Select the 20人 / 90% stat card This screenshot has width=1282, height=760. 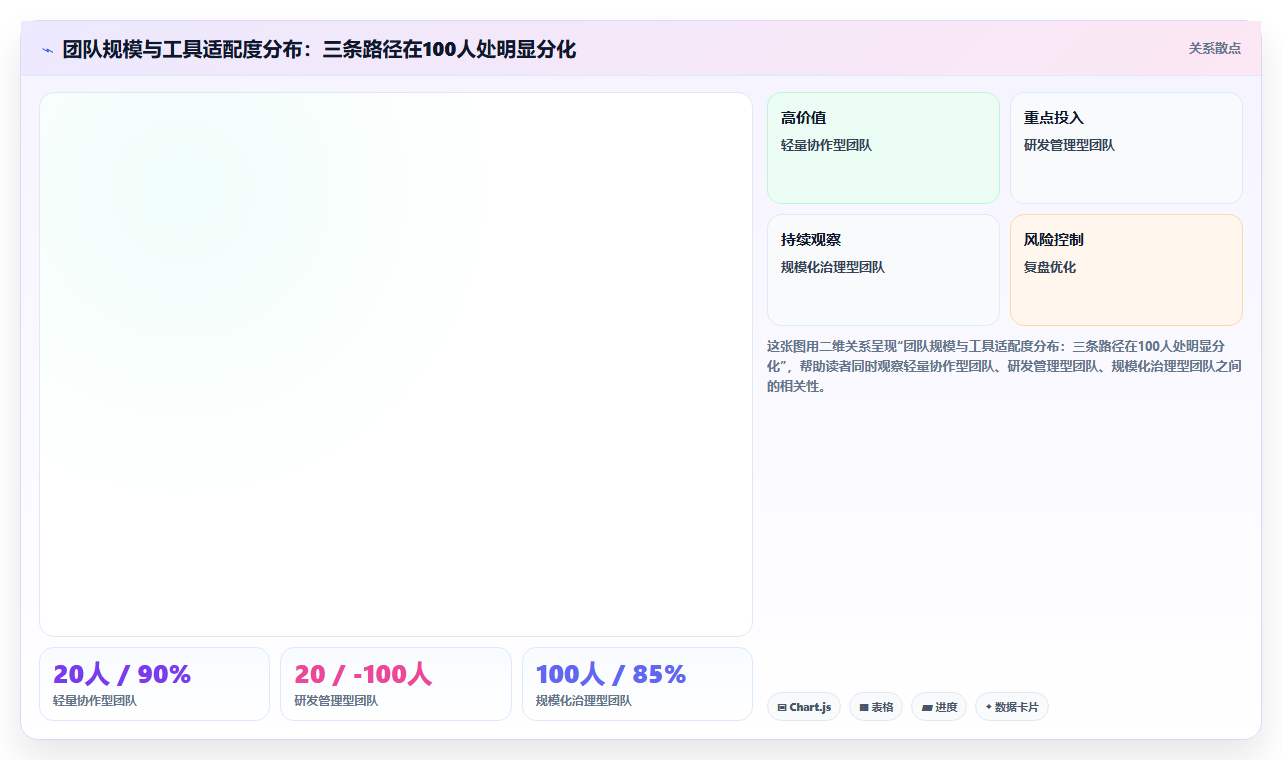(154, 684)
